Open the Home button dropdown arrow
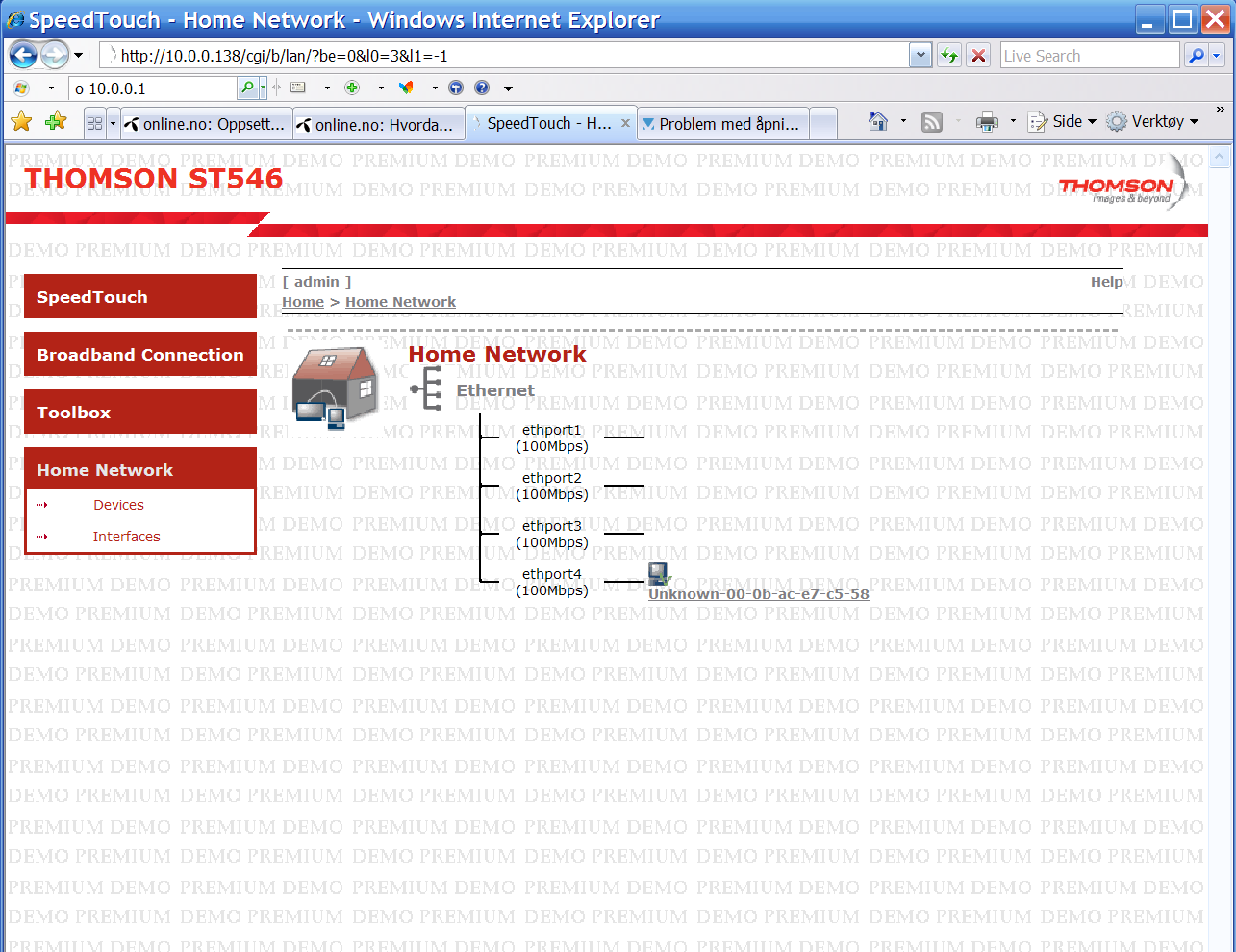The height and width of the screenshot is (952, 1236). coord(903,121)
